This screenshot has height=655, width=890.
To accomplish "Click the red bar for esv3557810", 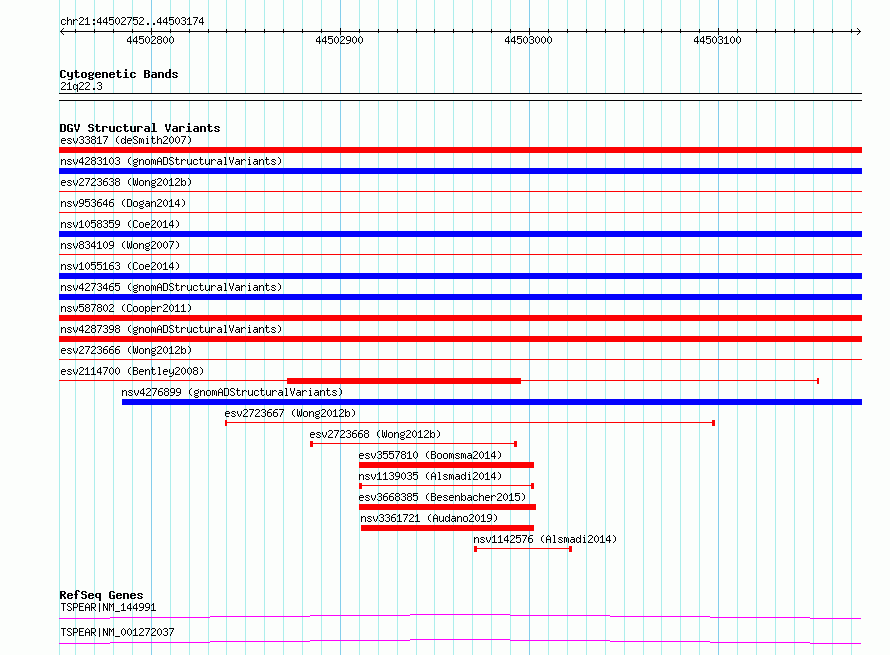I will (x=446, y=465).
